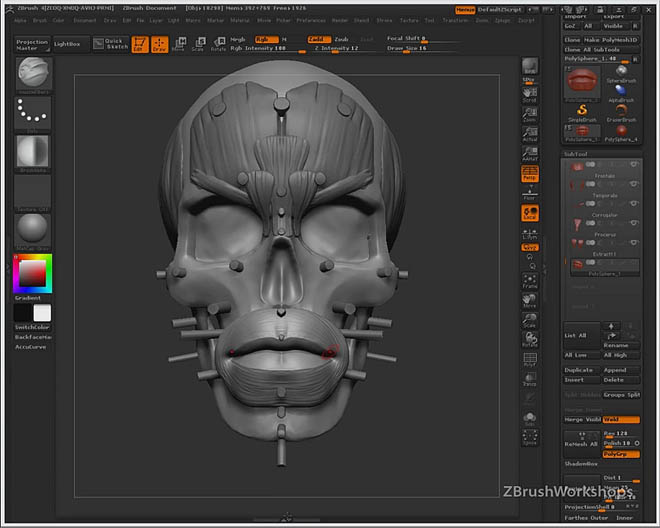
Task: Expand the ShadowBox section
Action: (581, 464)
